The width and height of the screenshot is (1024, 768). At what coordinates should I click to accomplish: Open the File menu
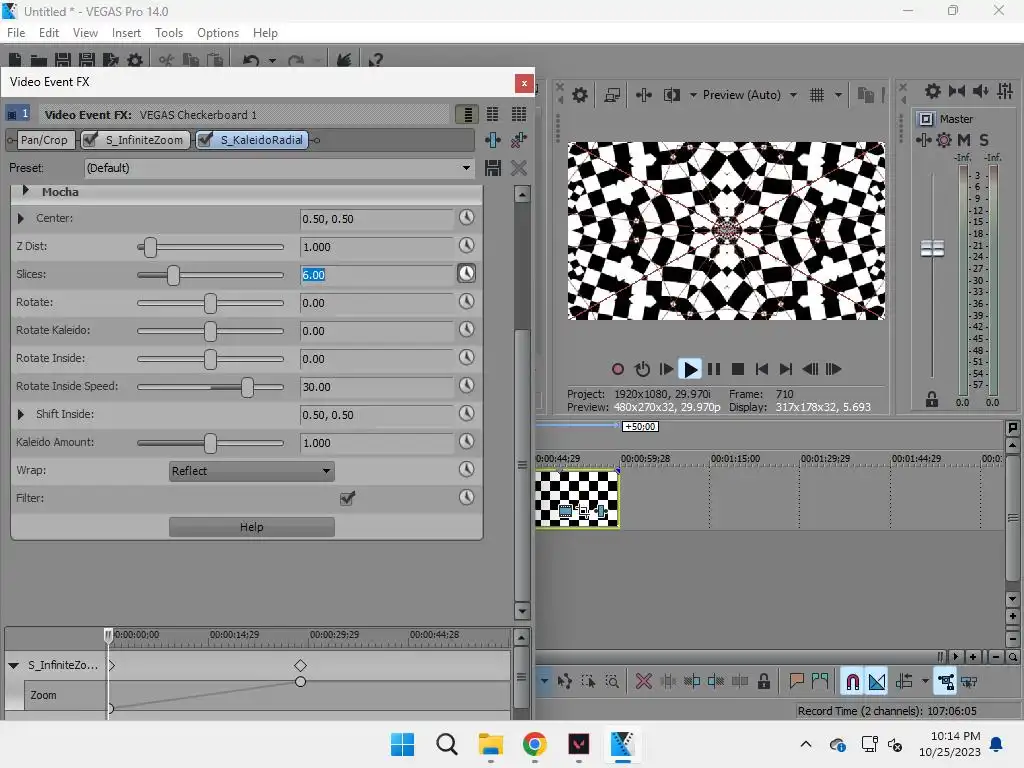pos(16,33)
